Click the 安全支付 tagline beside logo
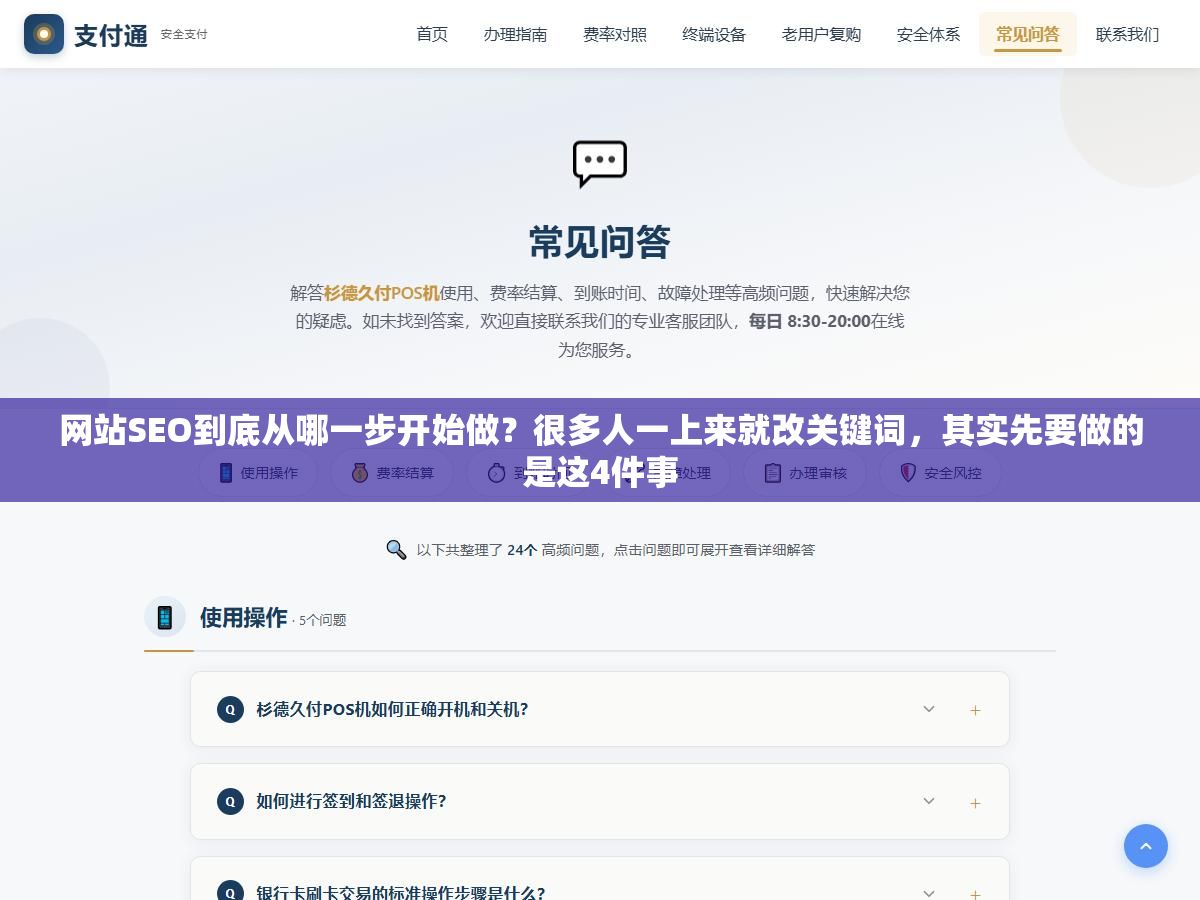The image size is (1200, 900). (184, 34)
